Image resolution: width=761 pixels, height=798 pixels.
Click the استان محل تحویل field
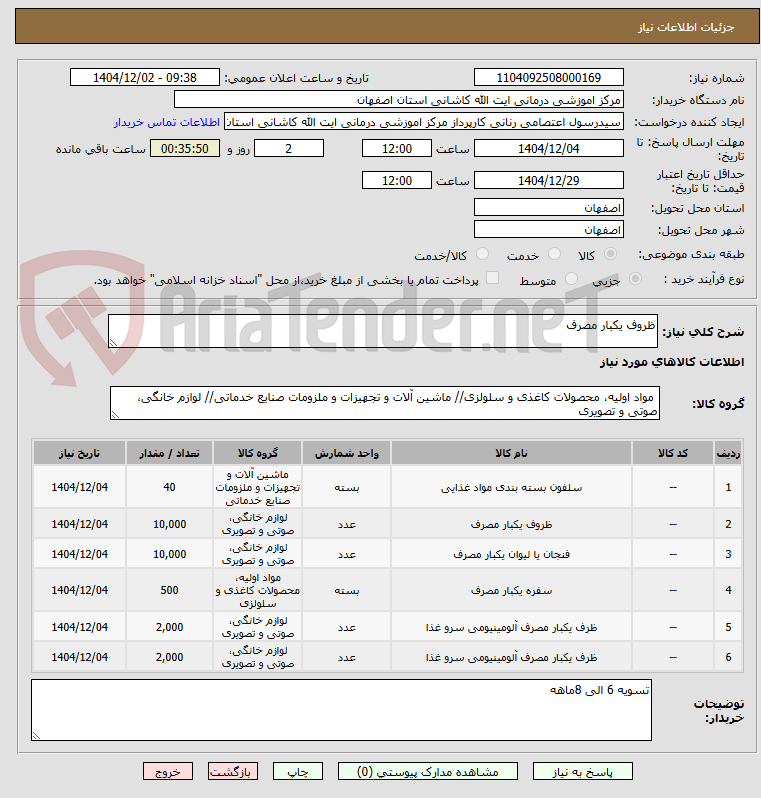(x=549, y=208)
